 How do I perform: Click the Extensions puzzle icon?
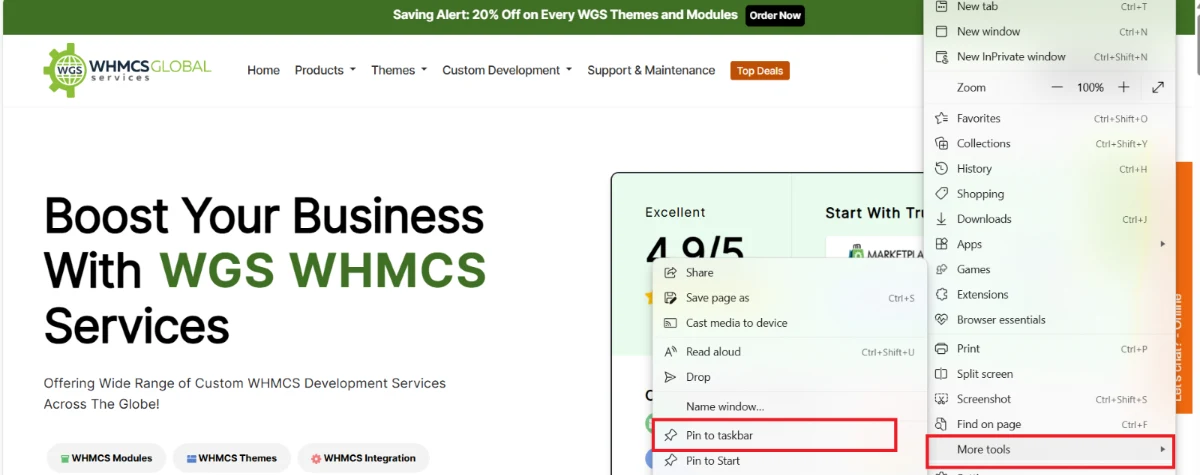point(940,295)
